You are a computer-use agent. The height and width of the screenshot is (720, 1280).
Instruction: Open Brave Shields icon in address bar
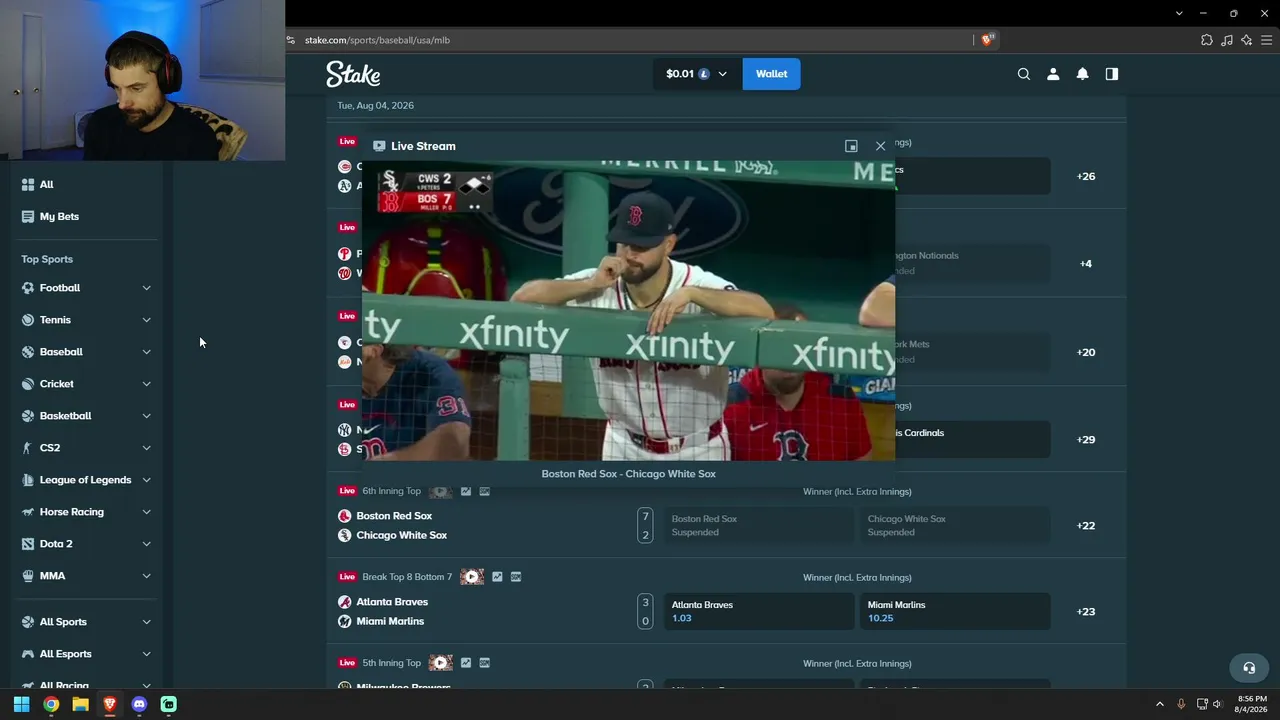click(987, 40)
